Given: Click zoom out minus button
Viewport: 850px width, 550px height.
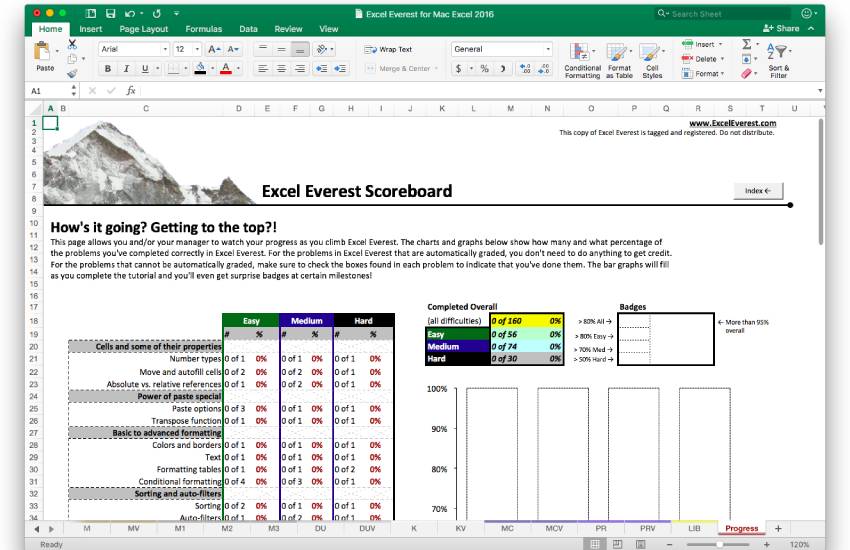Looking at the screenshot, I should click(x=669, y=544).
